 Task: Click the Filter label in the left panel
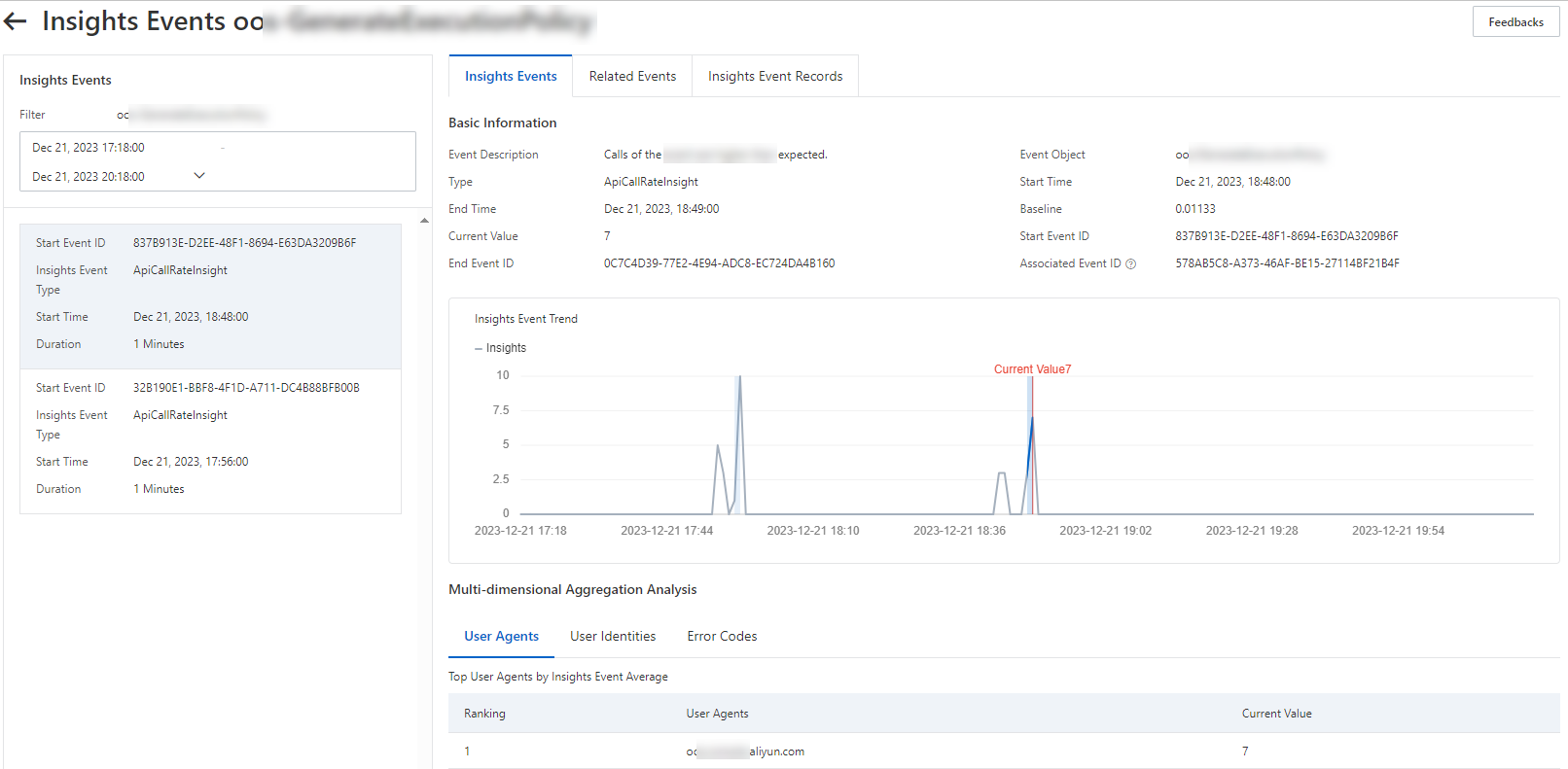click(x=32, y=115)
